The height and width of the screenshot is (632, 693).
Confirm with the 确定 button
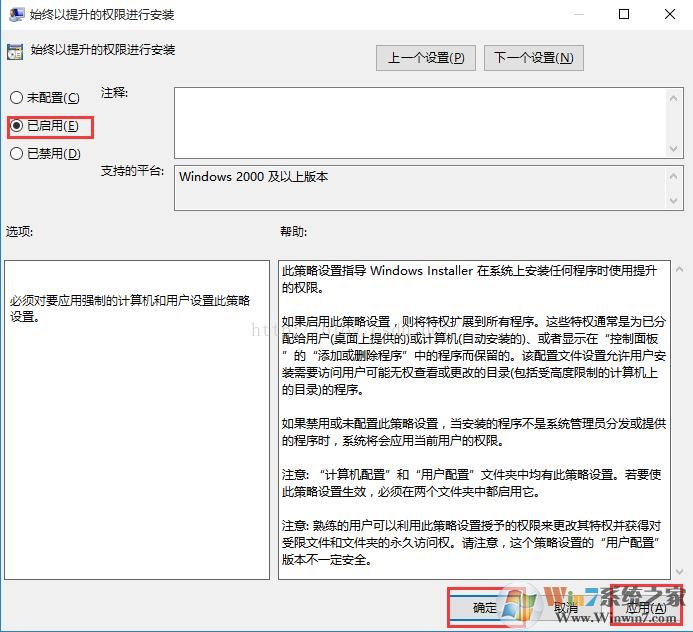pos(485,608)
